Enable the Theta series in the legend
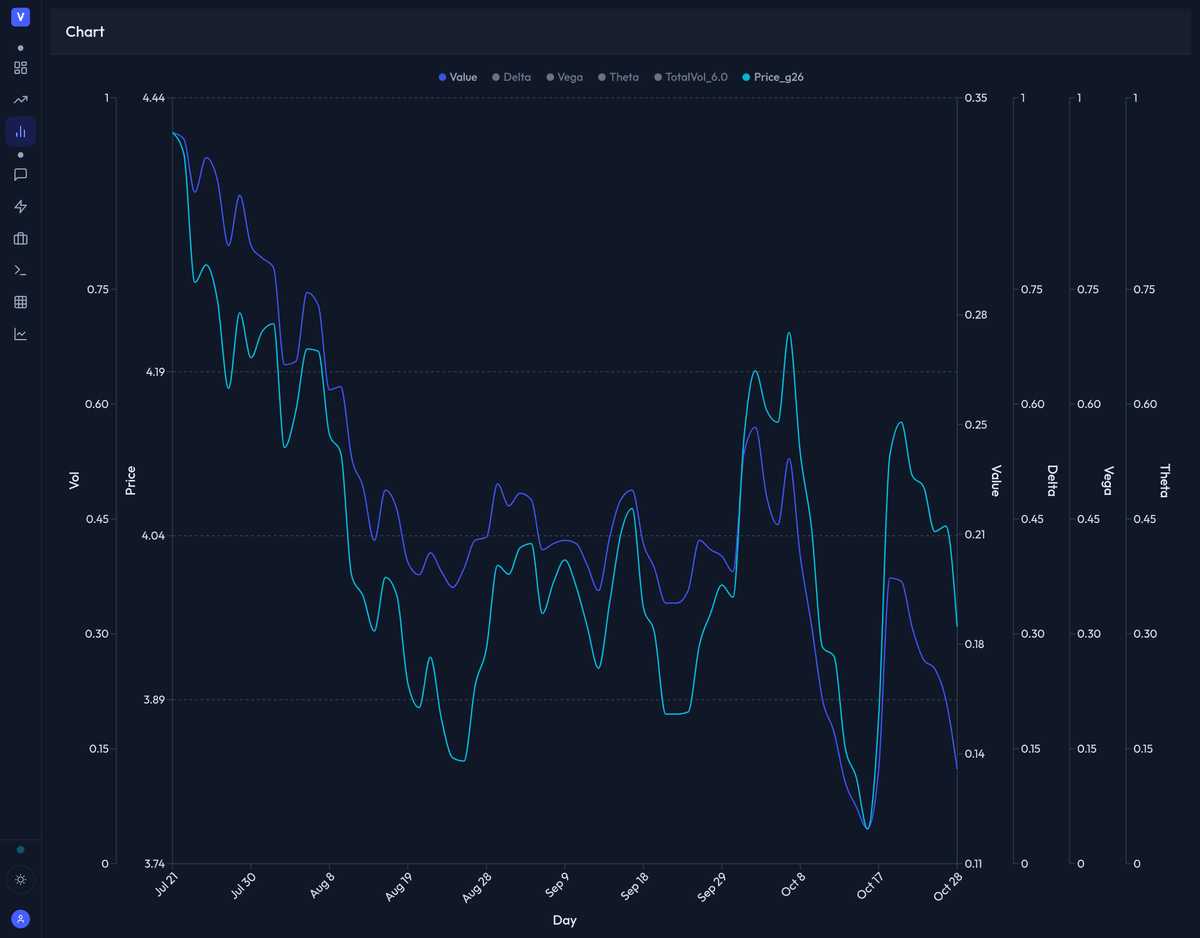This screenshot has width=1200, height=938. pyautogui.click(x=619, y=77)
